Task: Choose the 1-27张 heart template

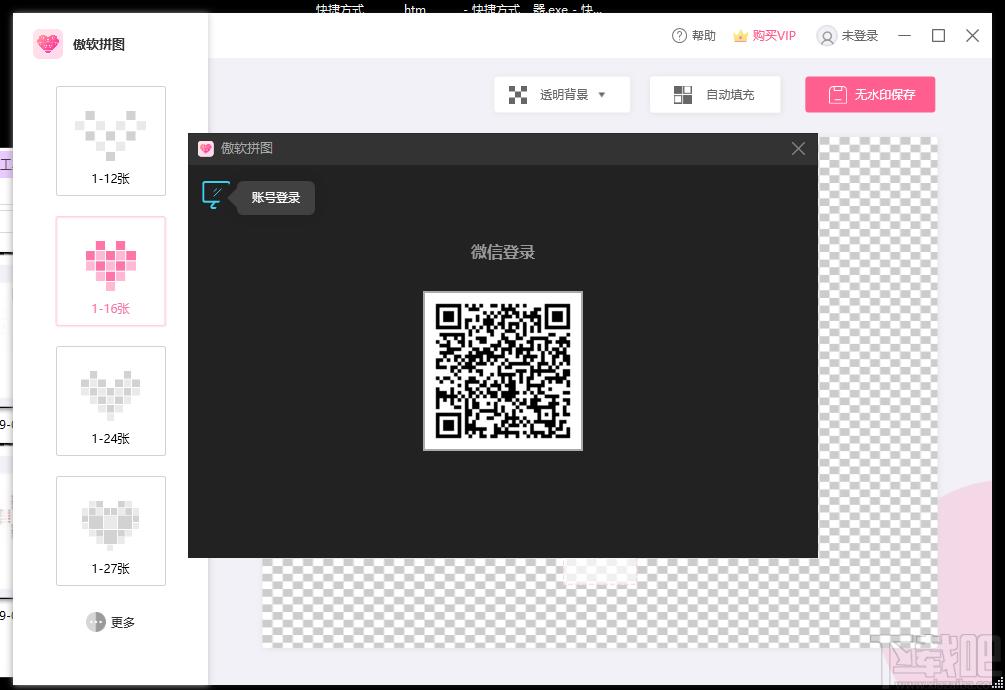Action: pos(111,531)
